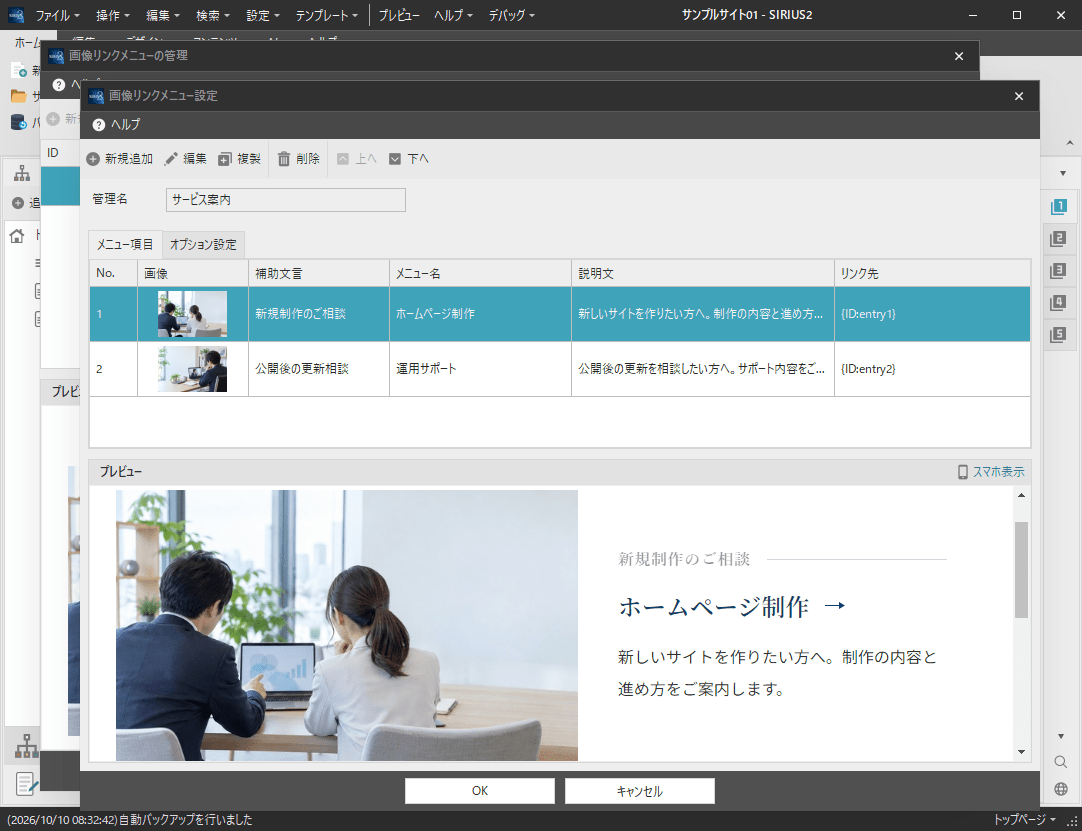Open the デバッグ menu
Image resolution: width=1082 pixels, height=831 pixels.
[x=511, y=15]
